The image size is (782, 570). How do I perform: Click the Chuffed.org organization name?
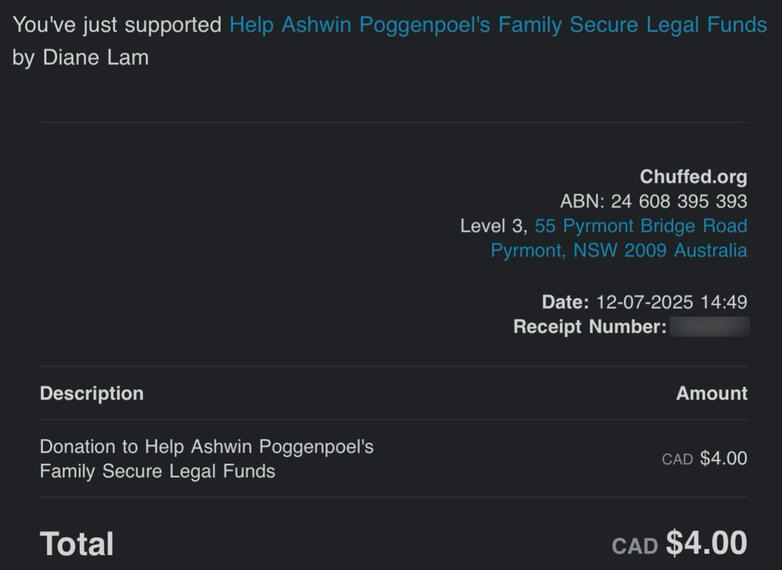(693, 177)
